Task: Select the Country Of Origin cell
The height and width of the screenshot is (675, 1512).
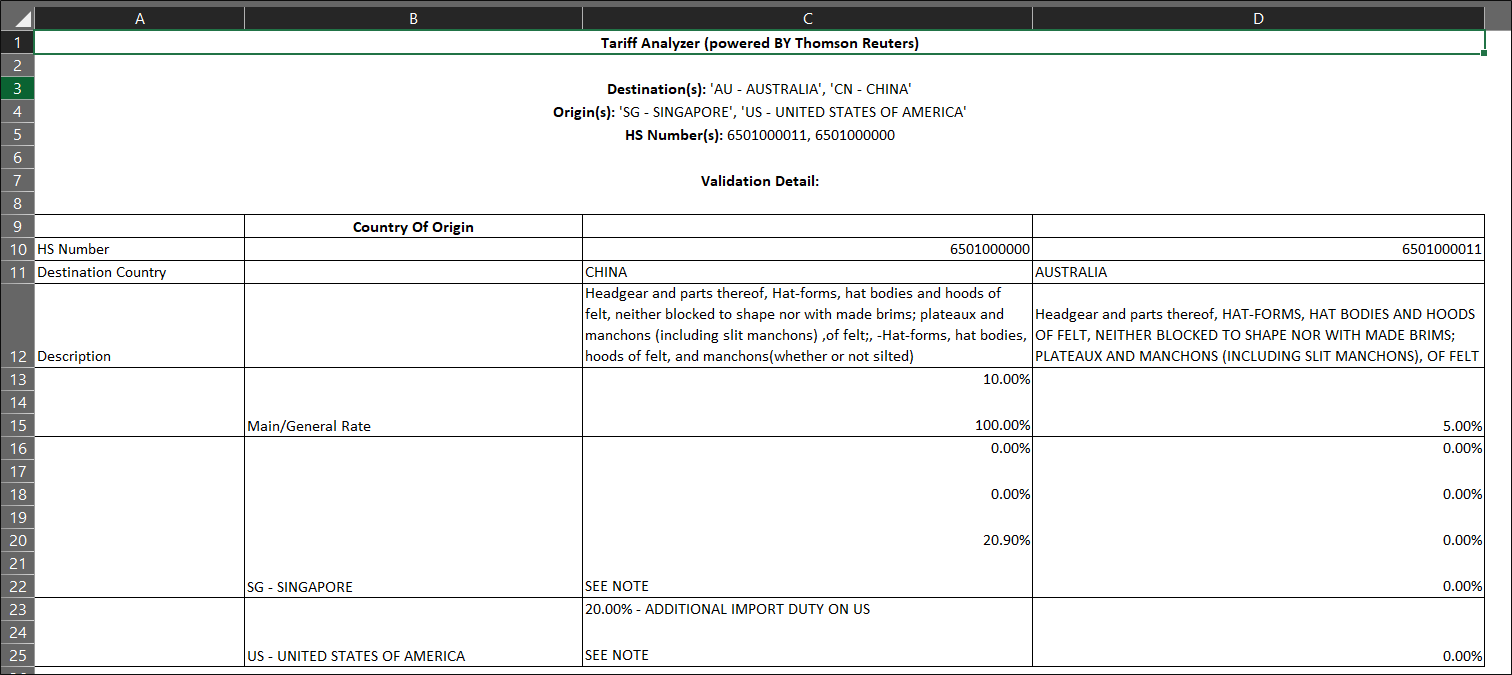Action: tap(413, 226)
